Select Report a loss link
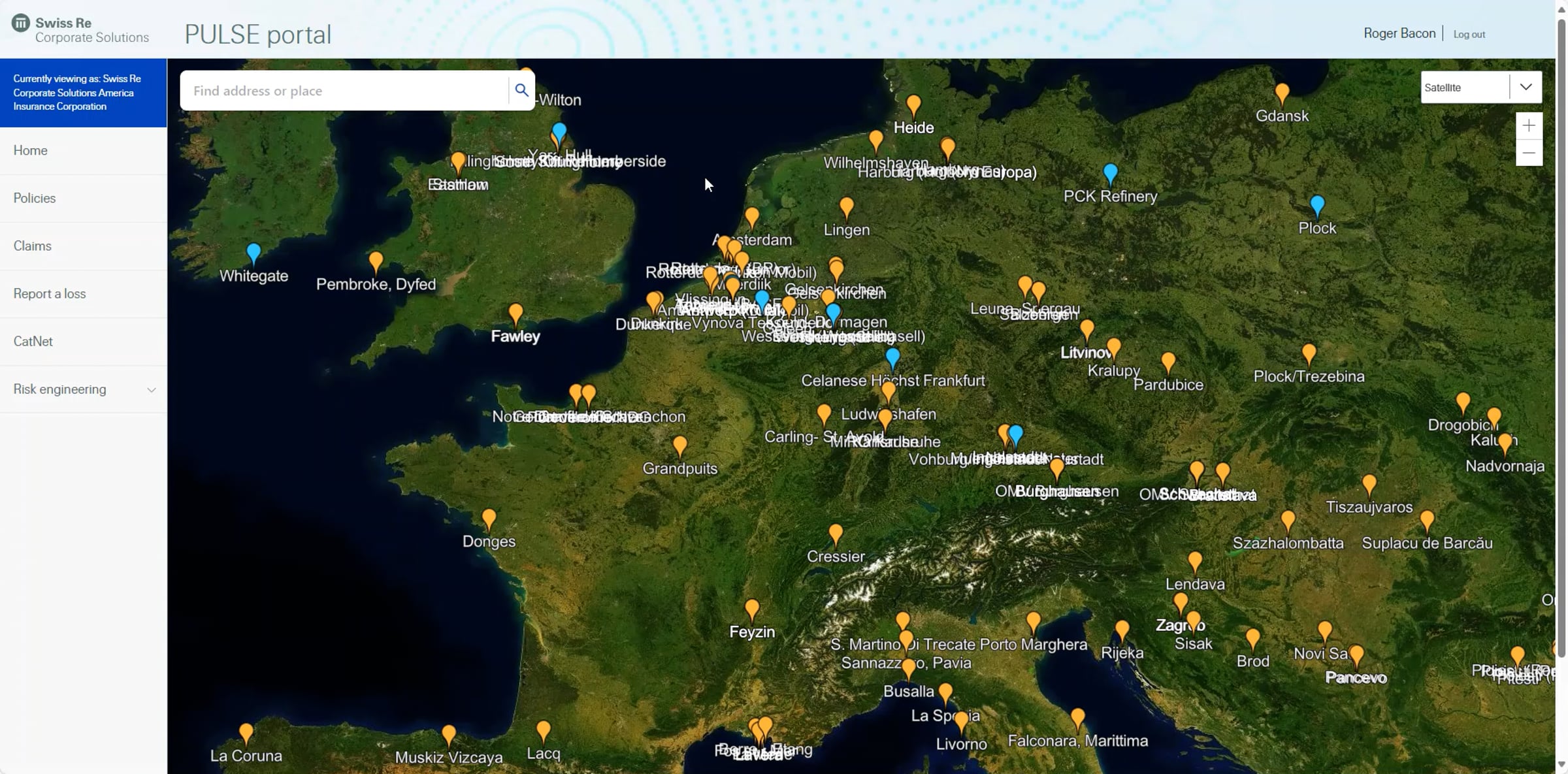 (50, 294)
